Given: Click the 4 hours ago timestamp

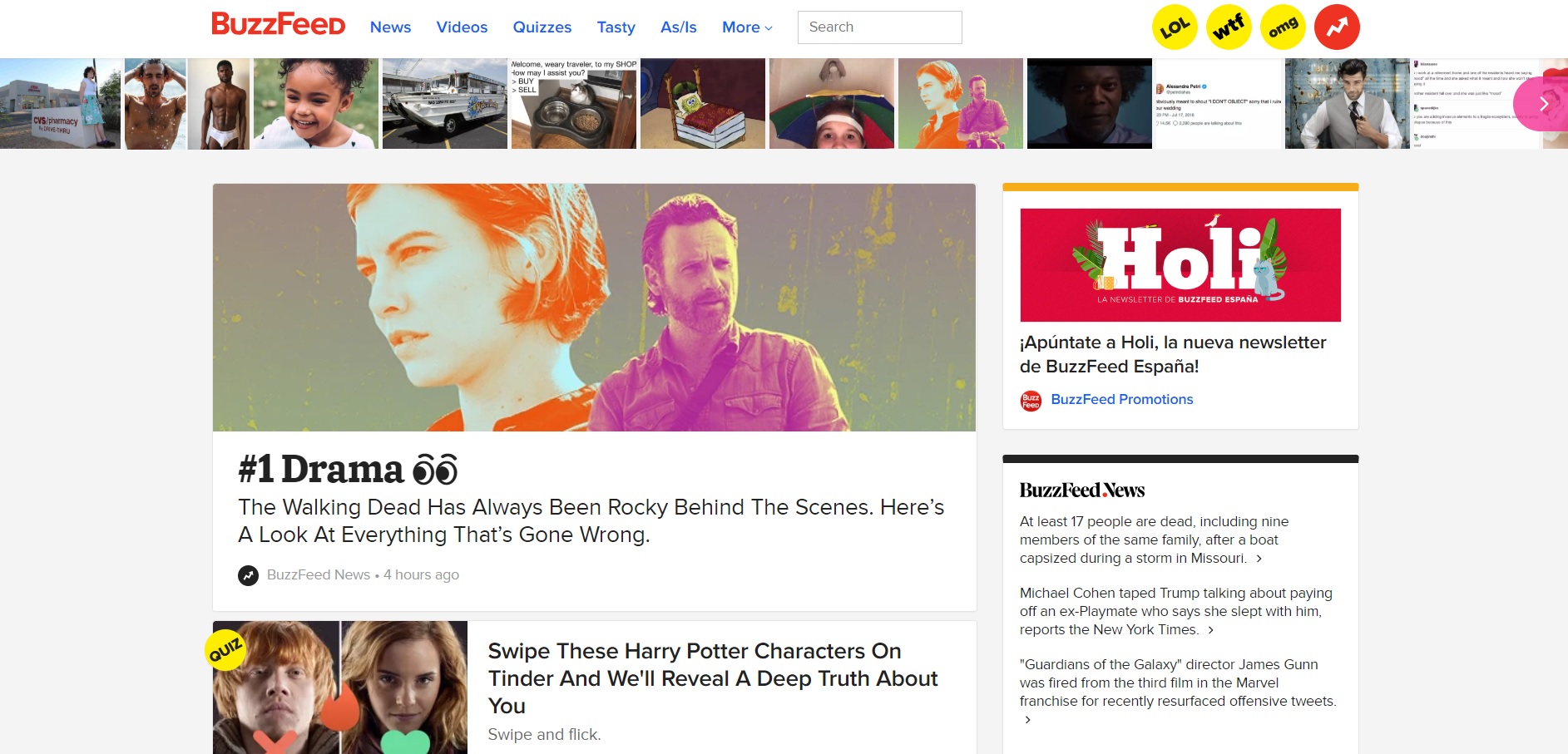Looking at the screenshot, I should click(x=421, y=575).
